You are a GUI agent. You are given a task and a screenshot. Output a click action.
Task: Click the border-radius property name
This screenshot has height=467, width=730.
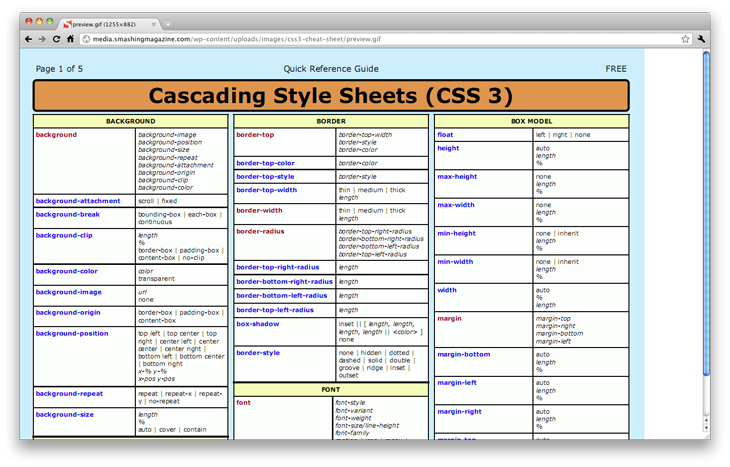tap(261, 231)
